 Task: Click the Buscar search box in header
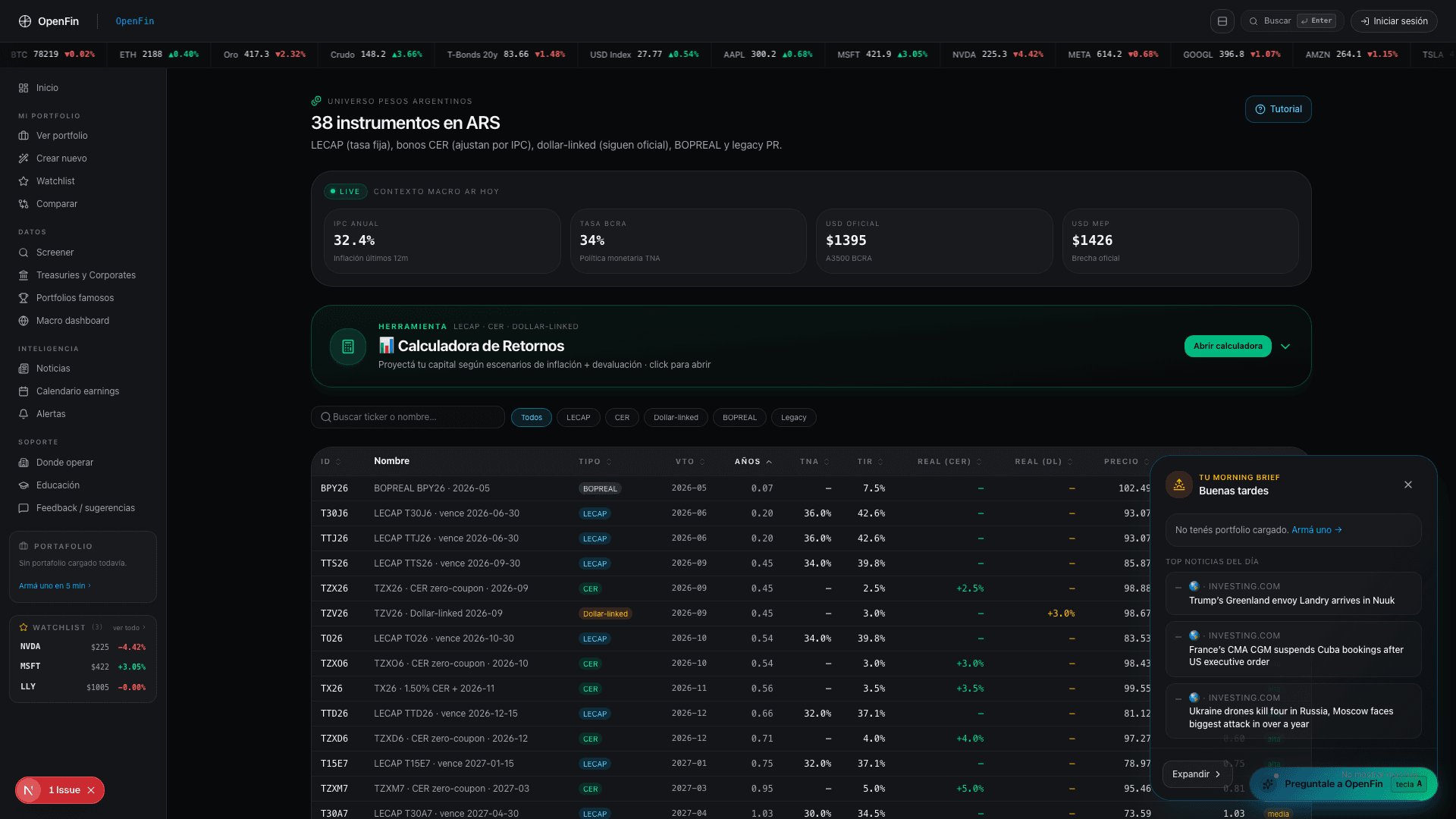(1292, 21)
